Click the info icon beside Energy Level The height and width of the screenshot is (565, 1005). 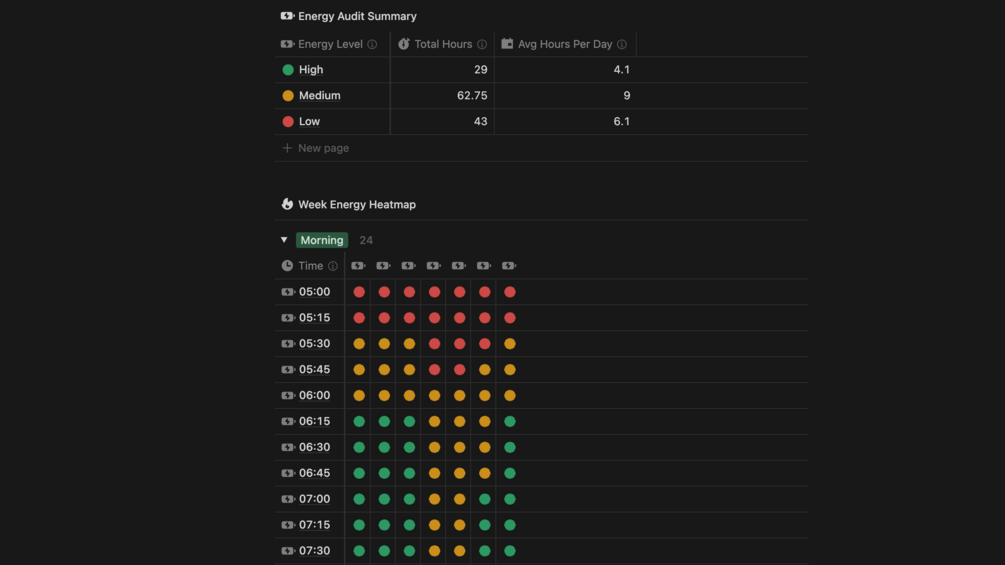372,44
